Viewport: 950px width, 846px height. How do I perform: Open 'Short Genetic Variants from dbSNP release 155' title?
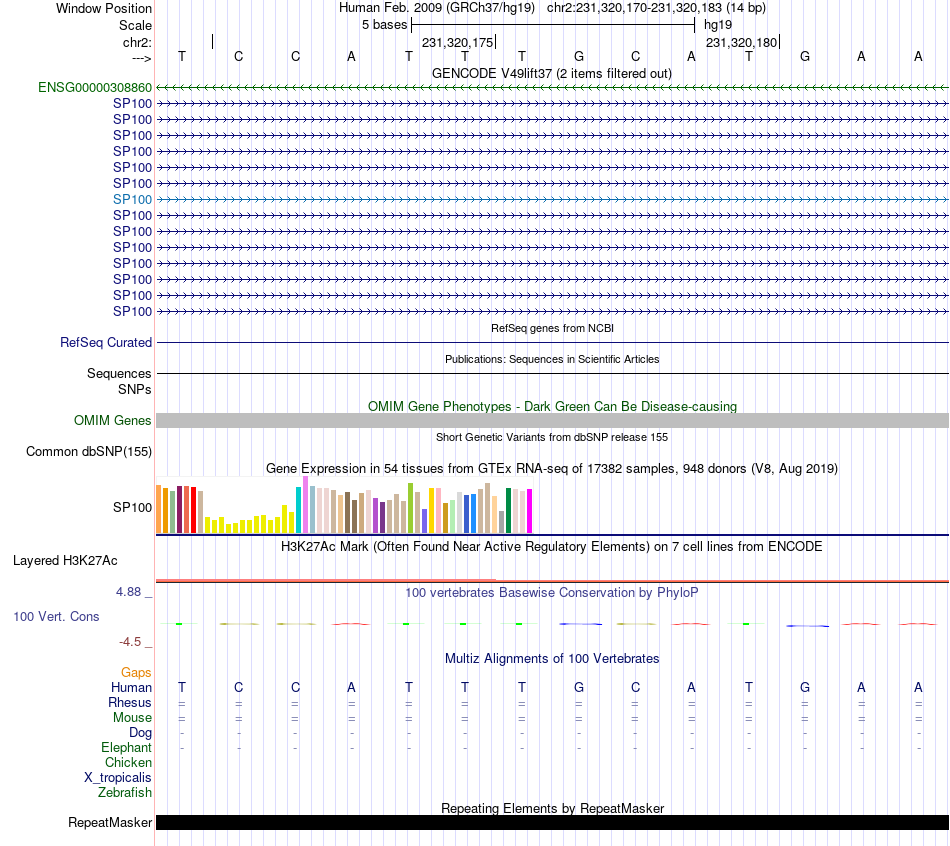pos(552,437)
